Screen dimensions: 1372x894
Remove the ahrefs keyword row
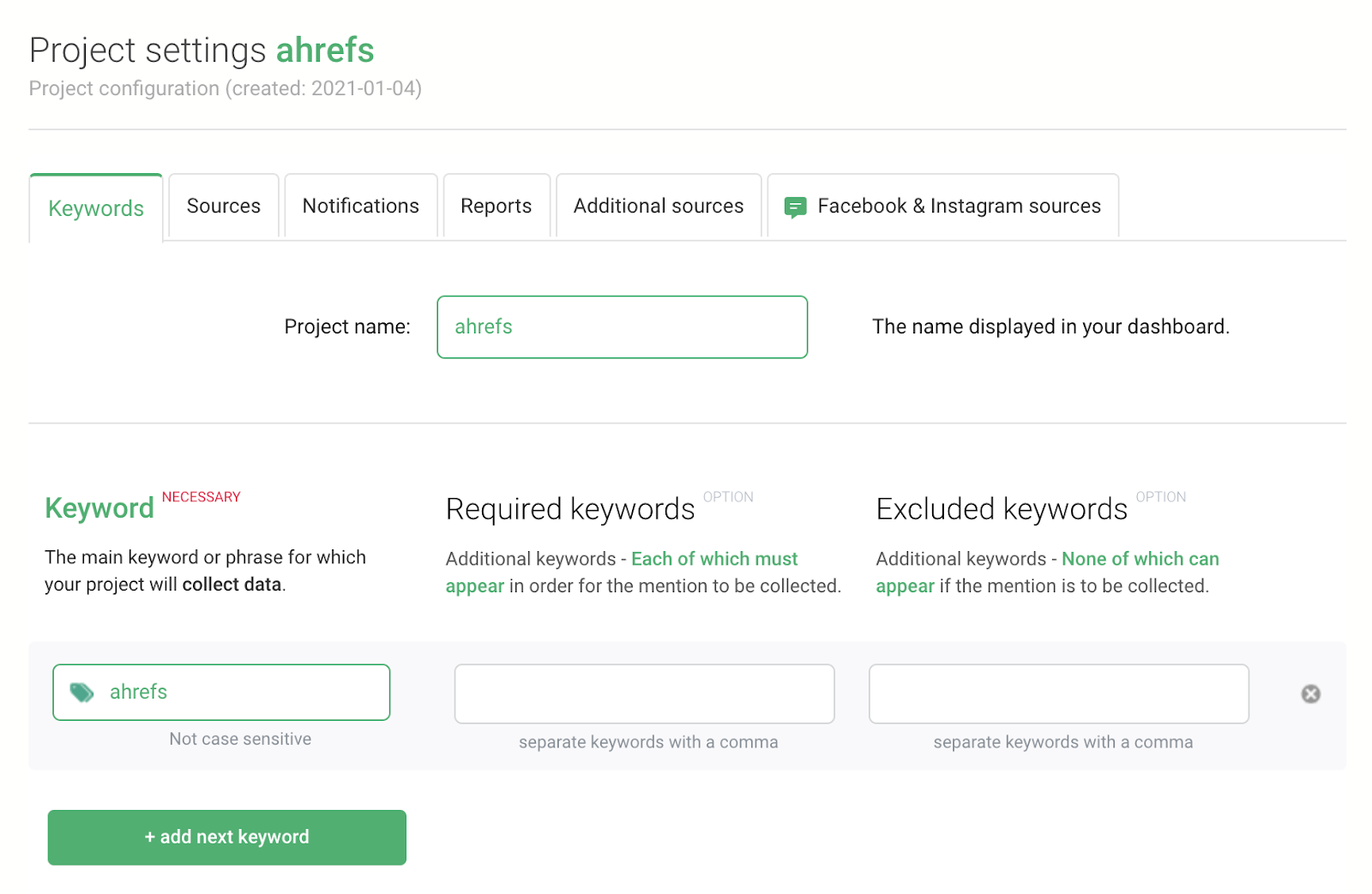tap(1310, 694)
